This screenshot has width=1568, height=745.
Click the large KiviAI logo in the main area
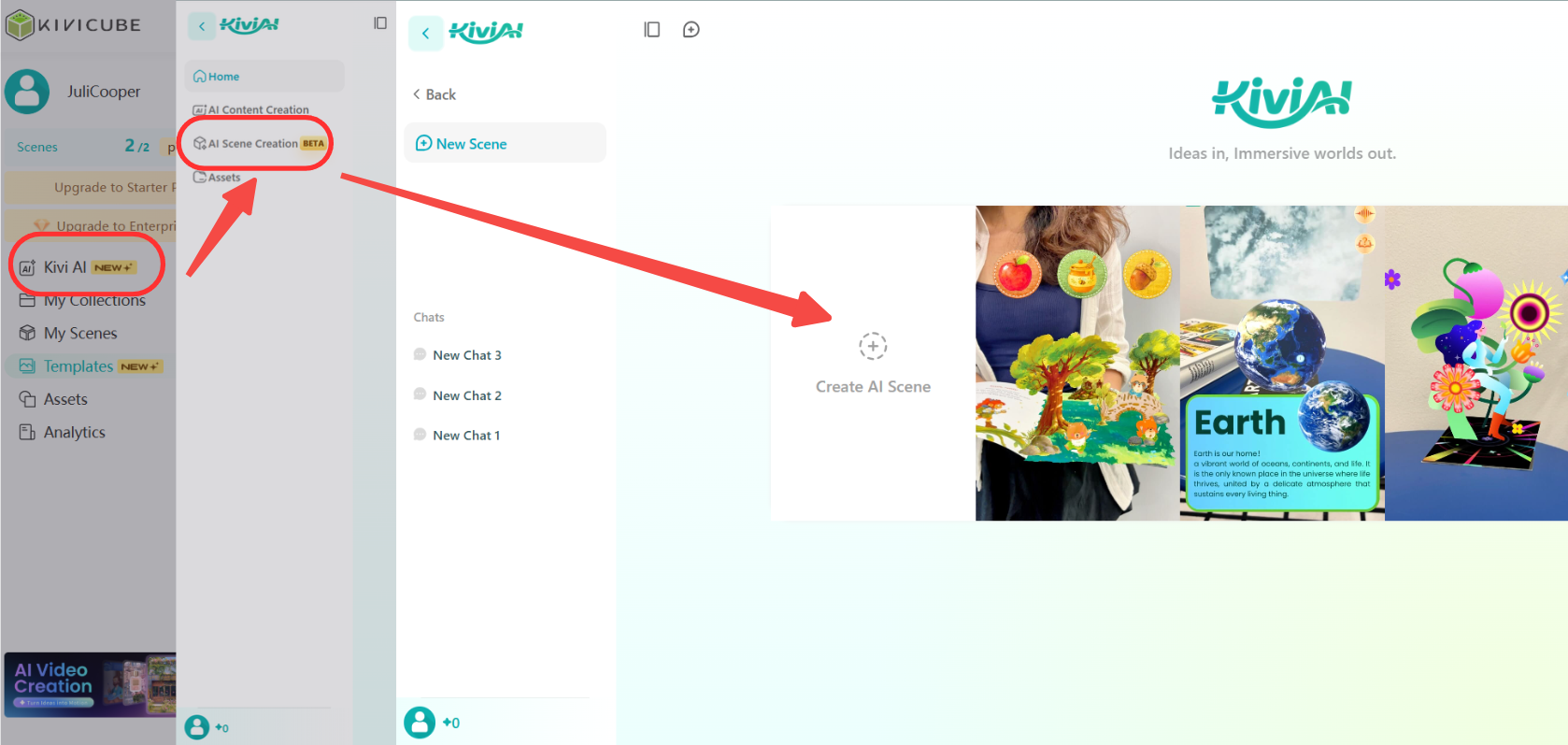click(x=1281, y=102)
